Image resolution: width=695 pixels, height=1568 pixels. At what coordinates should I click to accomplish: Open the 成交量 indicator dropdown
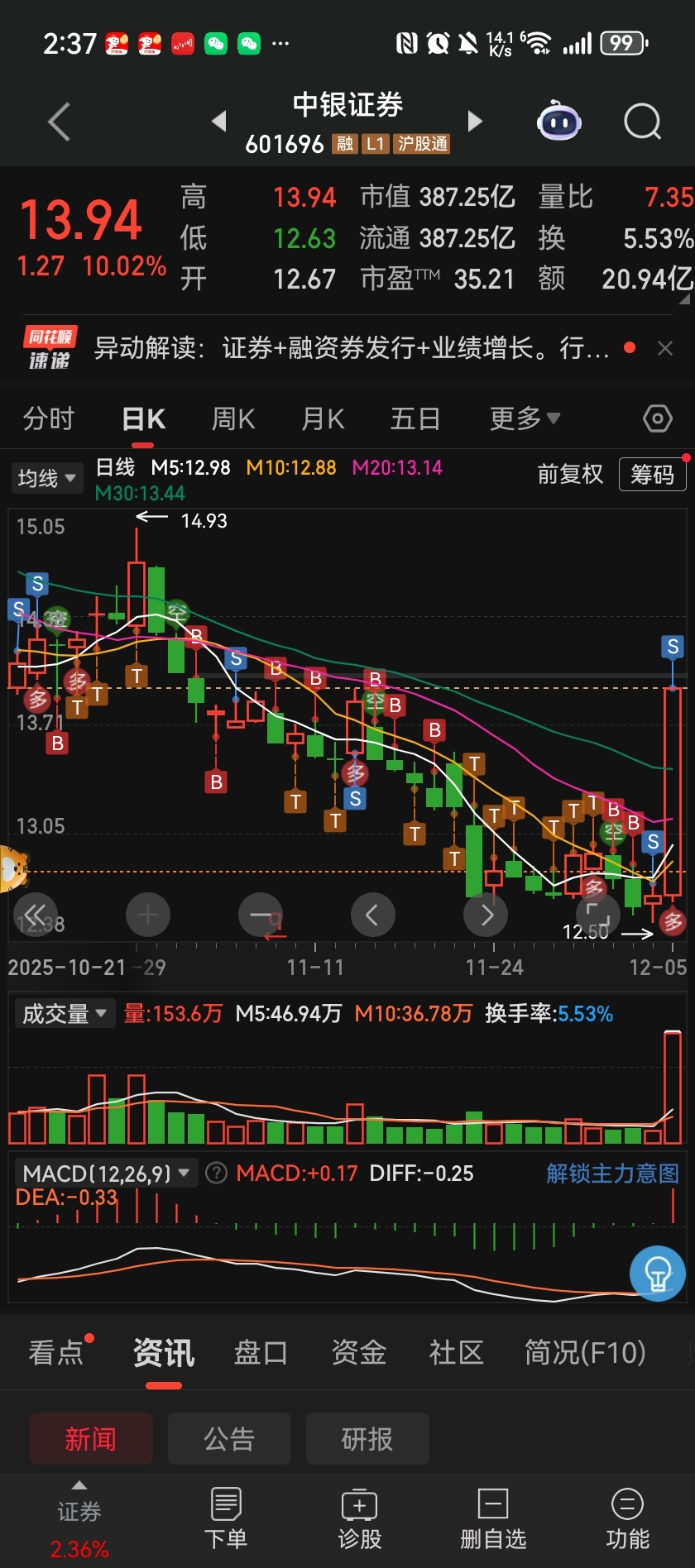[65, 1013]
